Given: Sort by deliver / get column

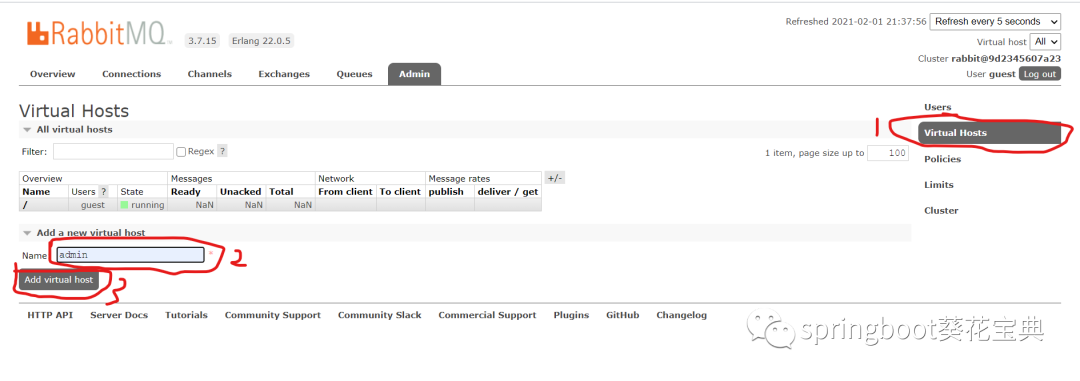Looking at the screenshot, I should coord(508,192).
